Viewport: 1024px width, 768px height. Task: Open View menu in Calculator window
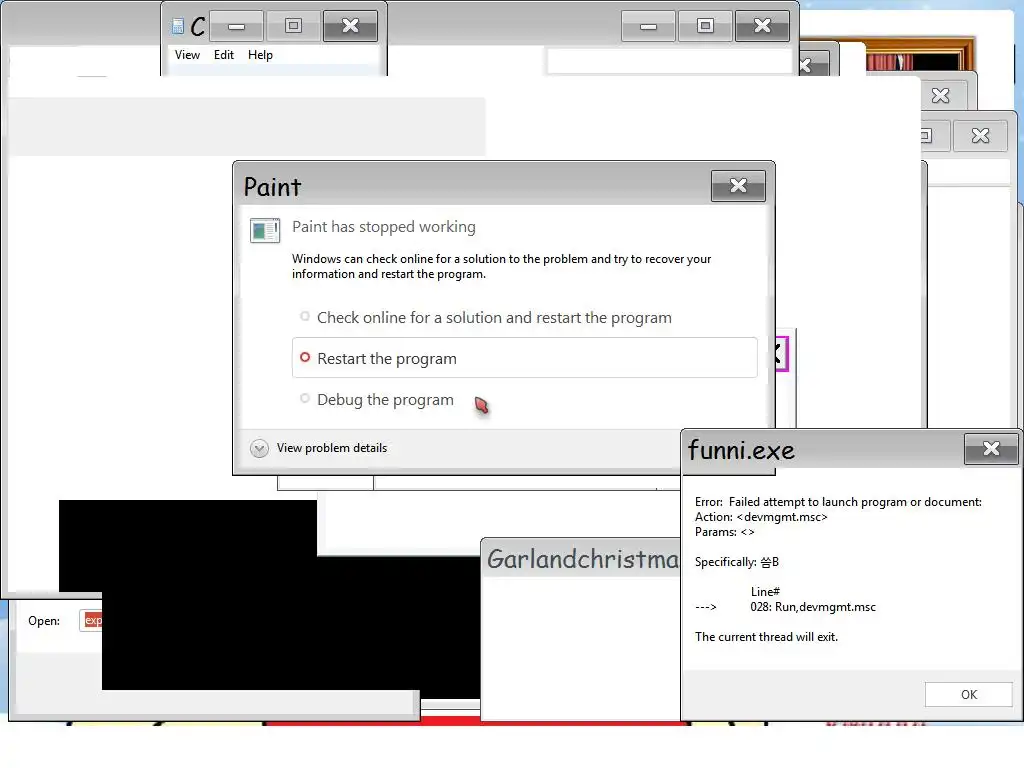point(187,55)
